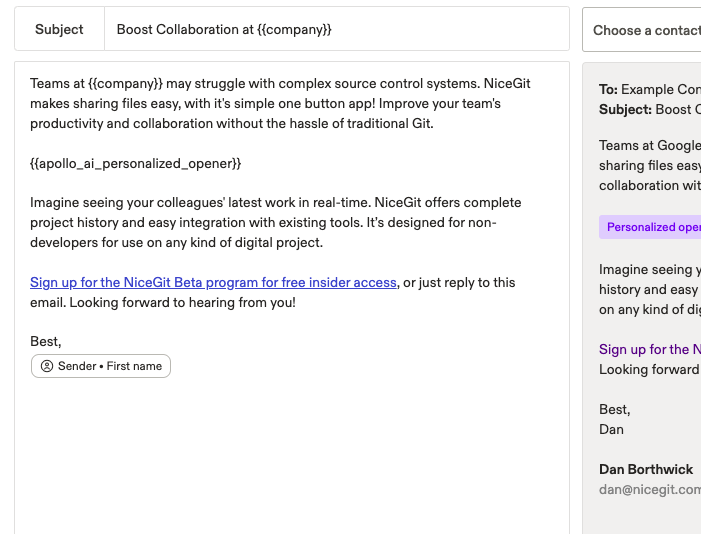The width and height of the screenshot is (701, 534).
Task: Open the NiceGit Beta program sign-up link
Action: coord(213,282)
